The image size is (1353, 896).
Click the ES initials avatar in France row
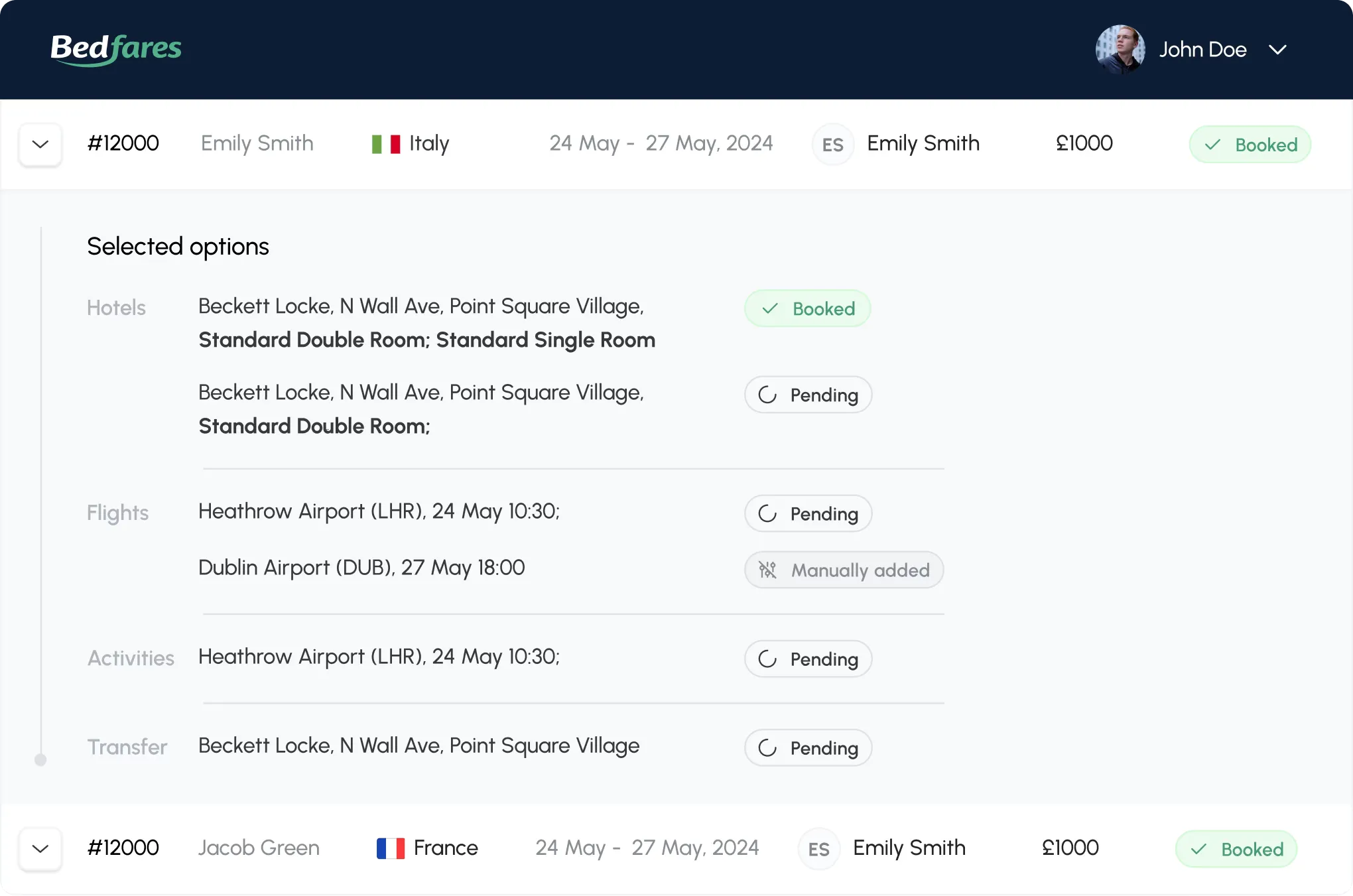pyautogui.click(x=819, y=848)
